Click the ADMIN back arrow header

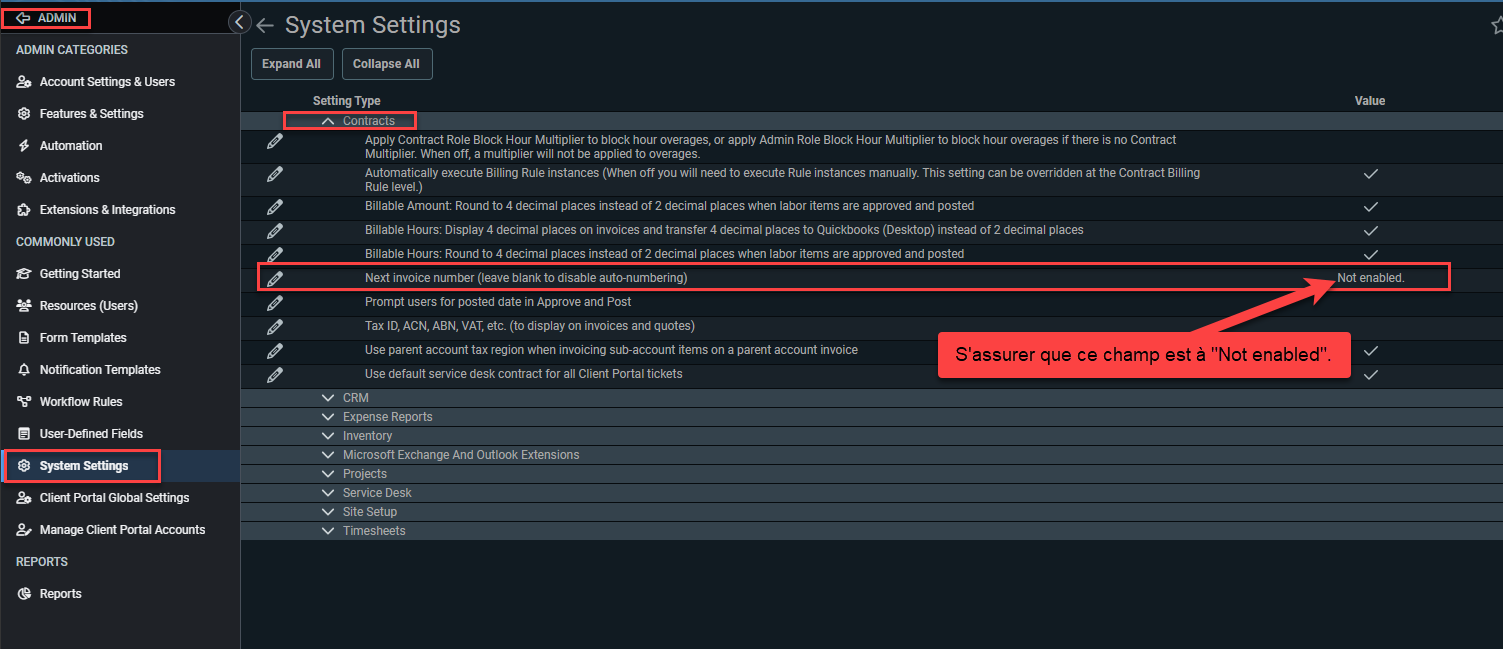tap(46, 18)
